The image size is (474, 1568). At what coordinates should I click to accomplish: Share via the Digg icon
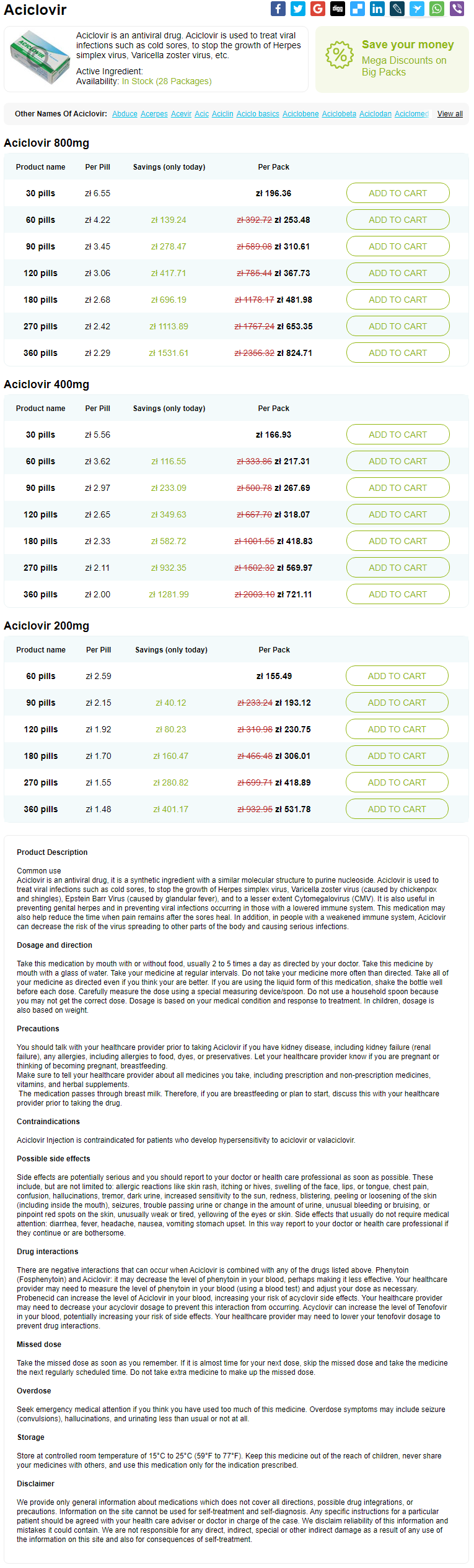(x=338, y=9)
